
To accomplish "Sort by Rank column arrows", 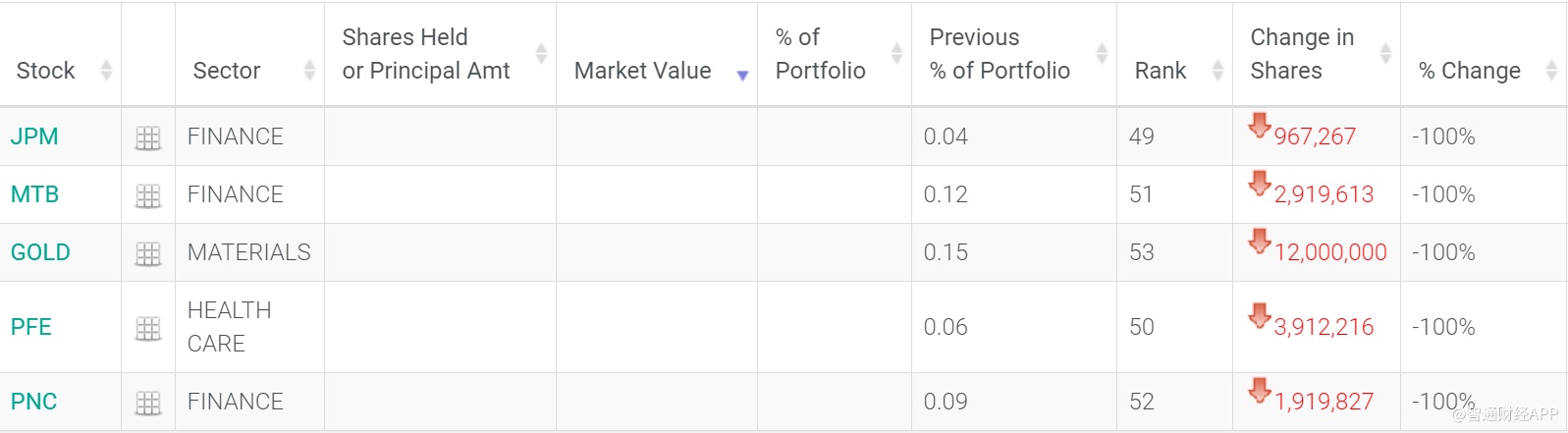I will click(1217, 71).
